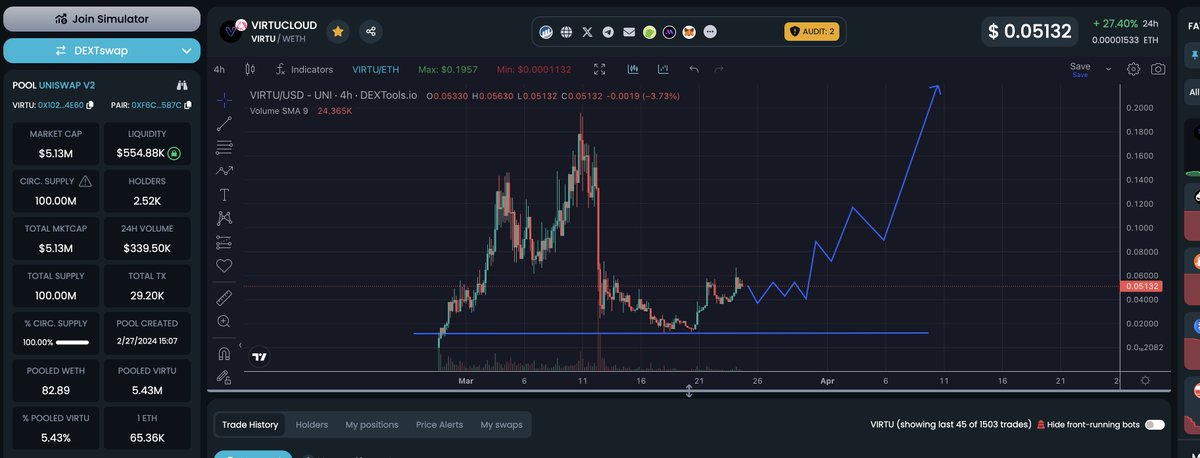
Task: Click the chart resize handle below chart
Action: 689,391
